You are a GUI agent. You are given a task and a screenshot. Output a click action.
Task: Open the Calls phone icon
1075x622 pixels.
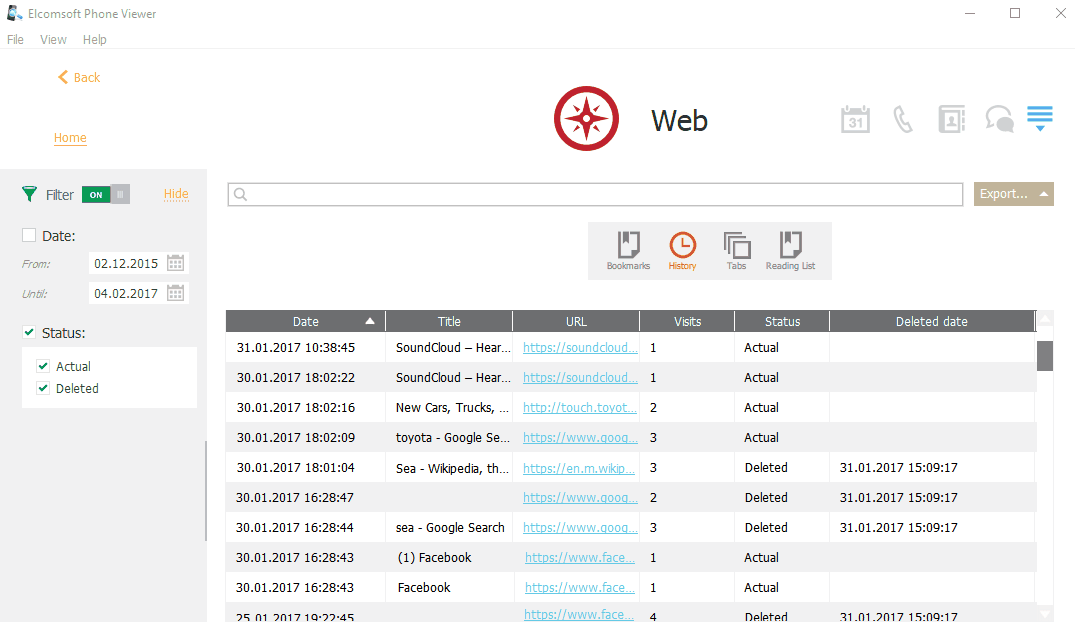click(903, 120)
